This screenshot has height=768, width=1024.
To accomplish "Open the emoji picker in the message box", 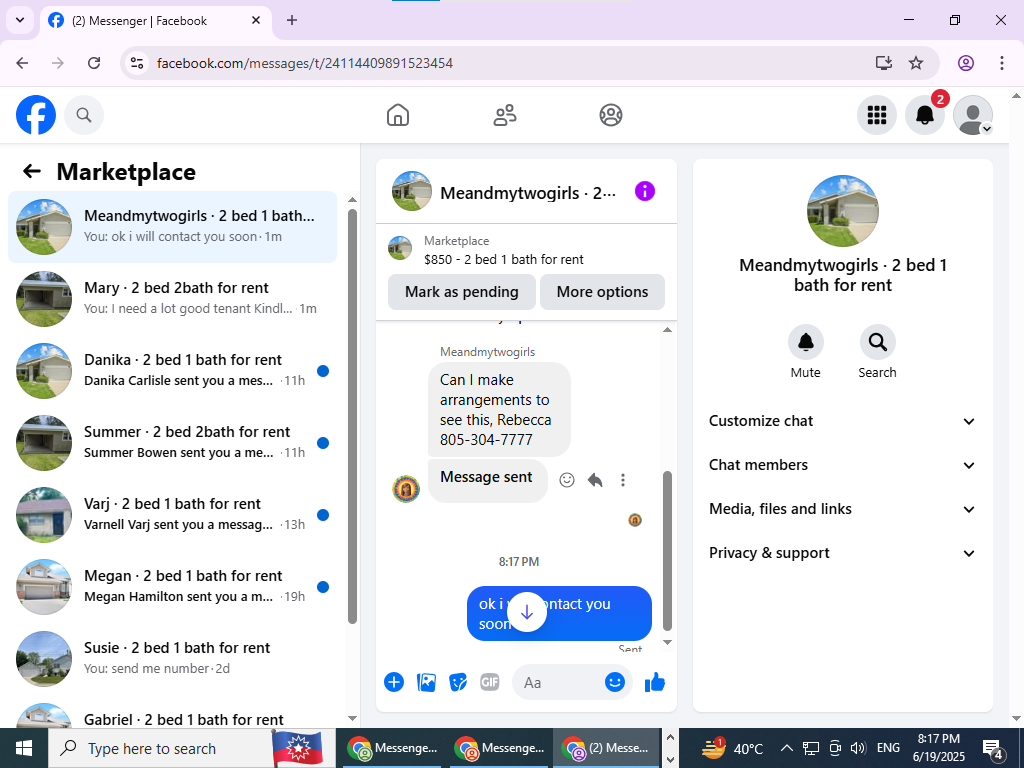I will [615, 682].
